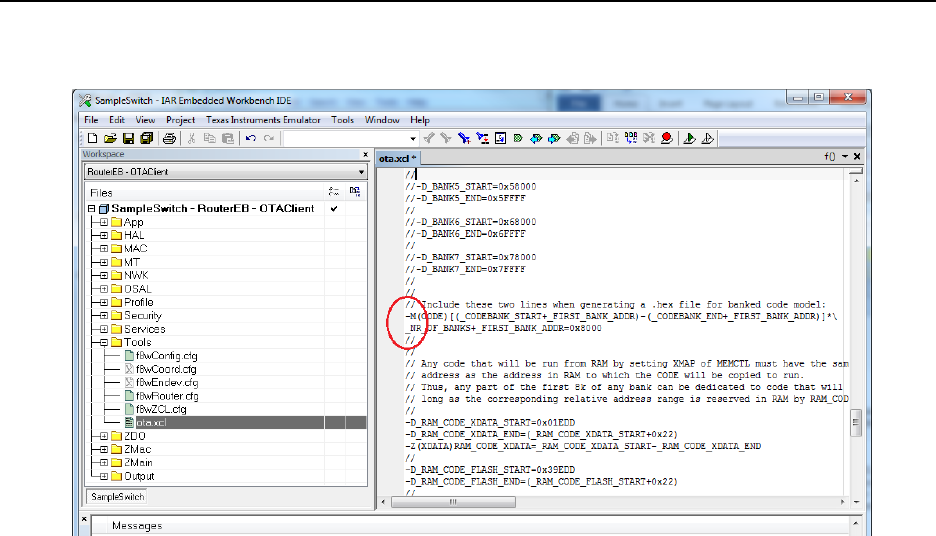Open the Texas Instruments Emulator menu
Screen dimensions: 936x536
(x=263, y=120)
